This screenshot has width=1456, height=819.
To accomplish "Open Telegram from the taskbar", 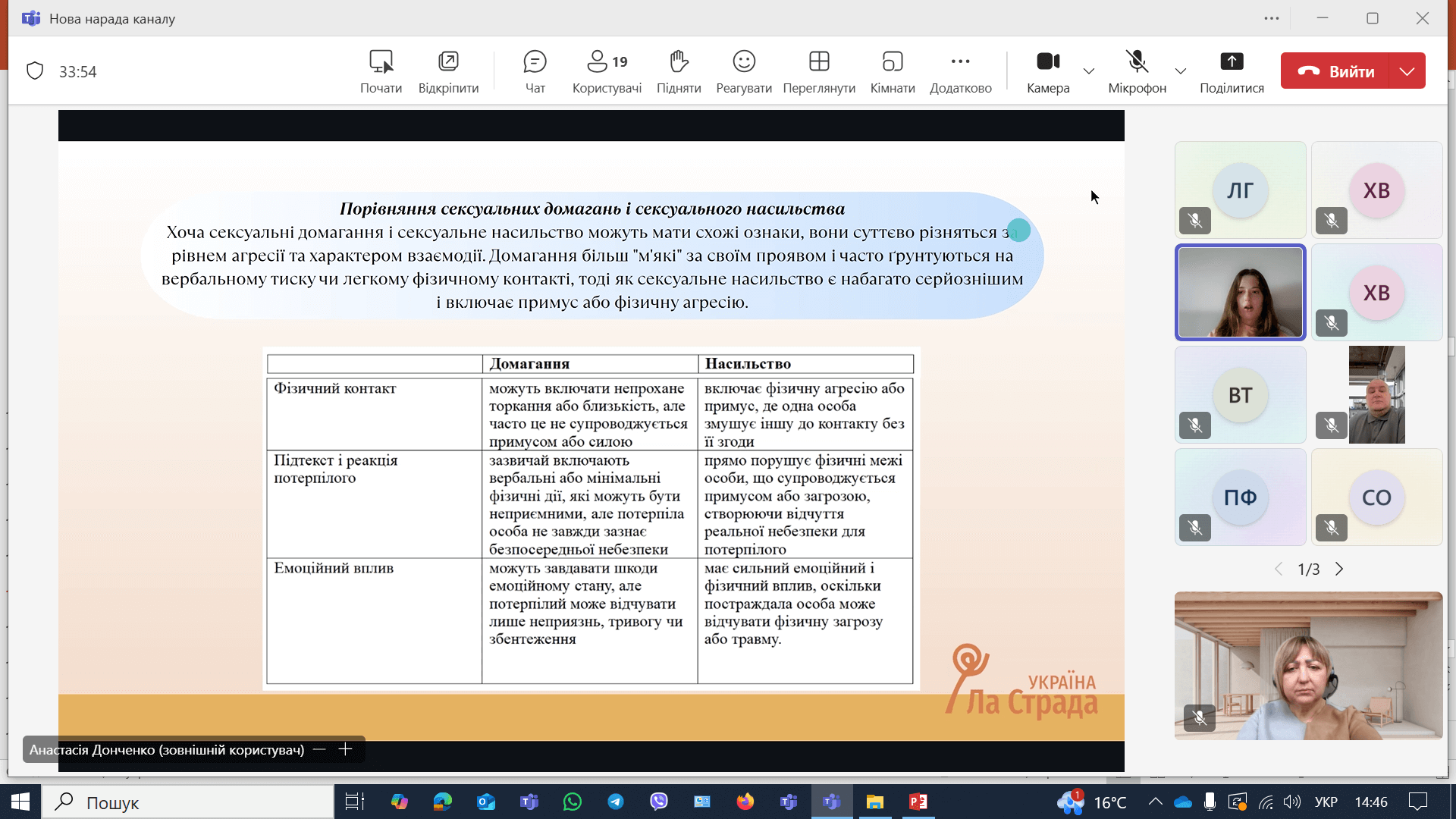I will tap(616, 802).
